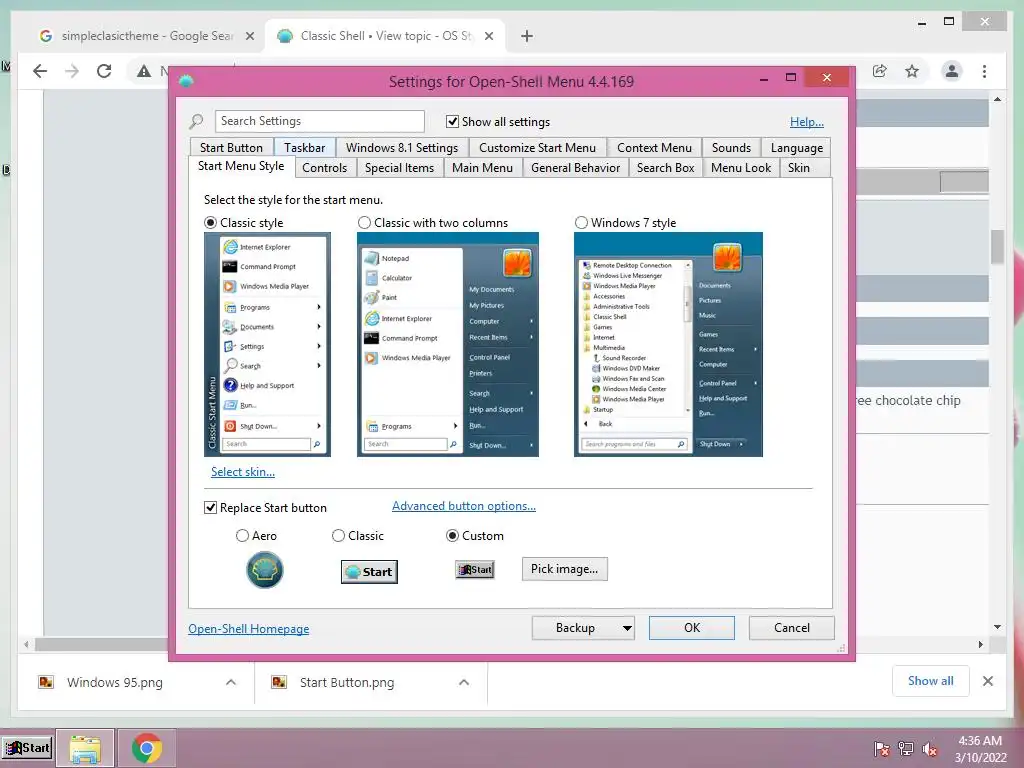Image resolution: width=1024 pixels, height=768 pixels.
Task: Open a new Chrome tab
Action: (527, 36)
